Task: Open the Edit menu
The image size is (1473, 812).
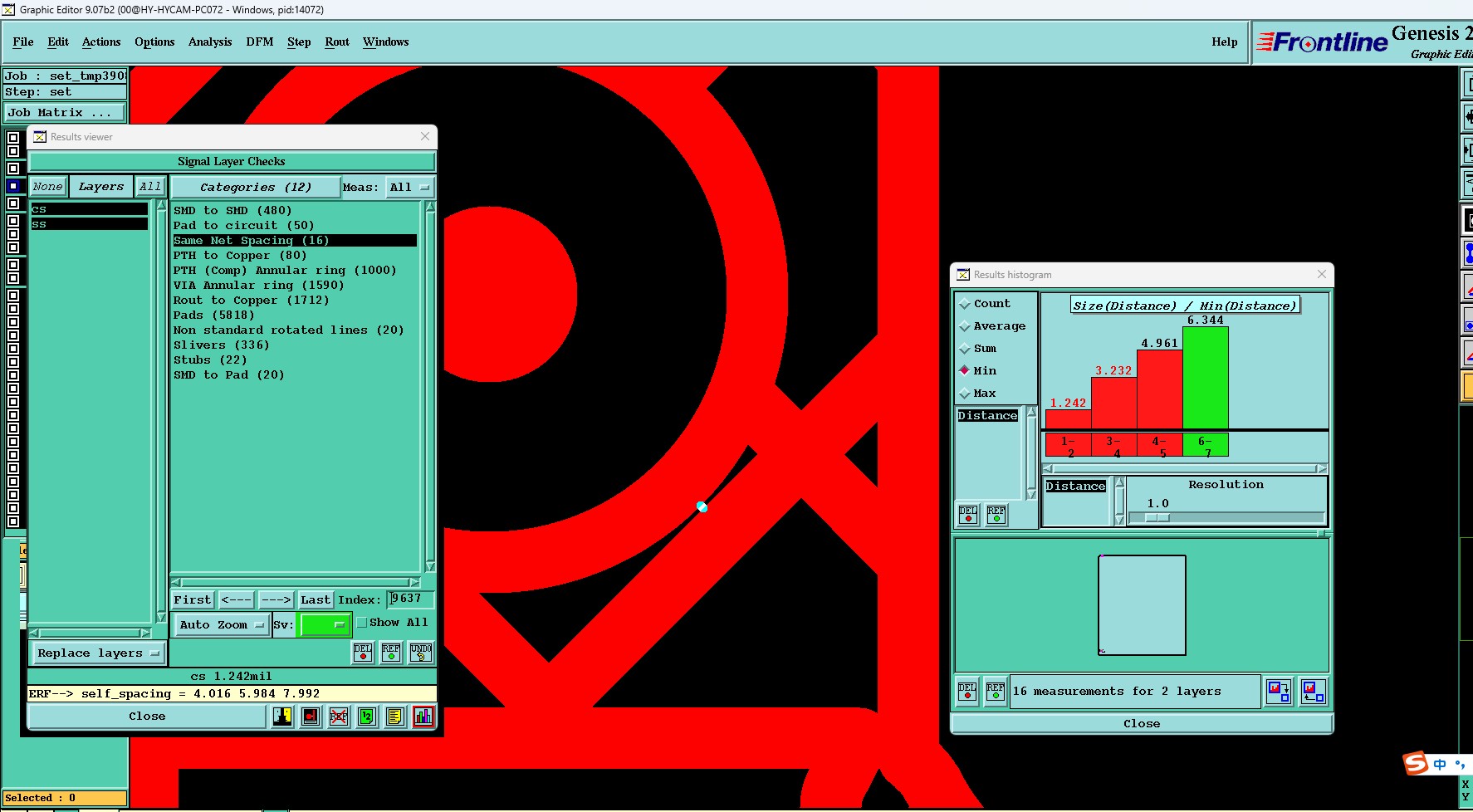Action: pos(58,42)
